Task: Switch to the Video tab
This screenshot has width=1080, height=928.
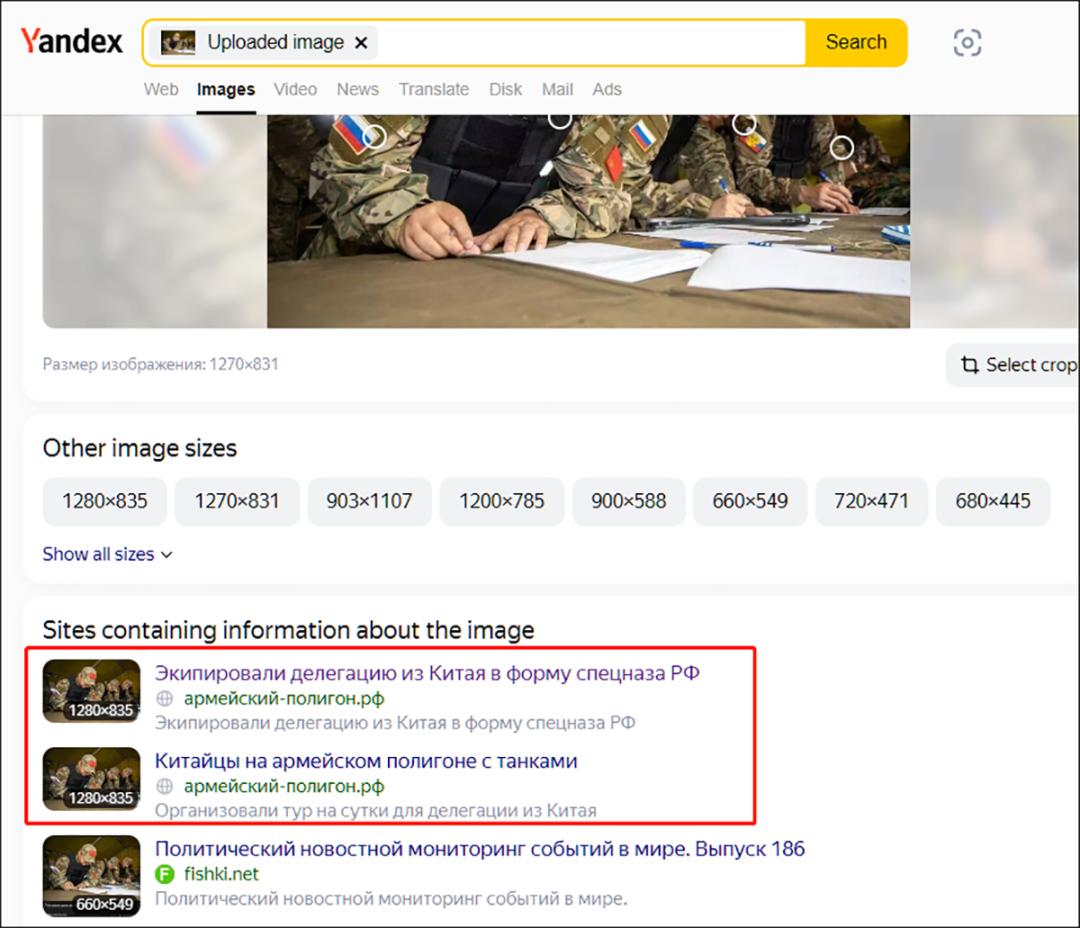Action: pyautogui.click(x=295, y=89)
